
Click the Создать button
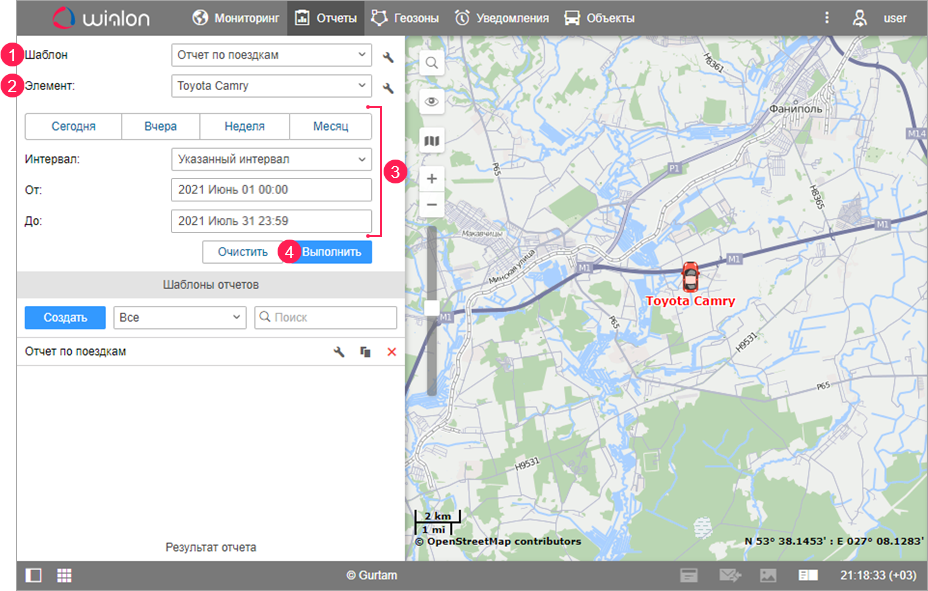[65, 318]
